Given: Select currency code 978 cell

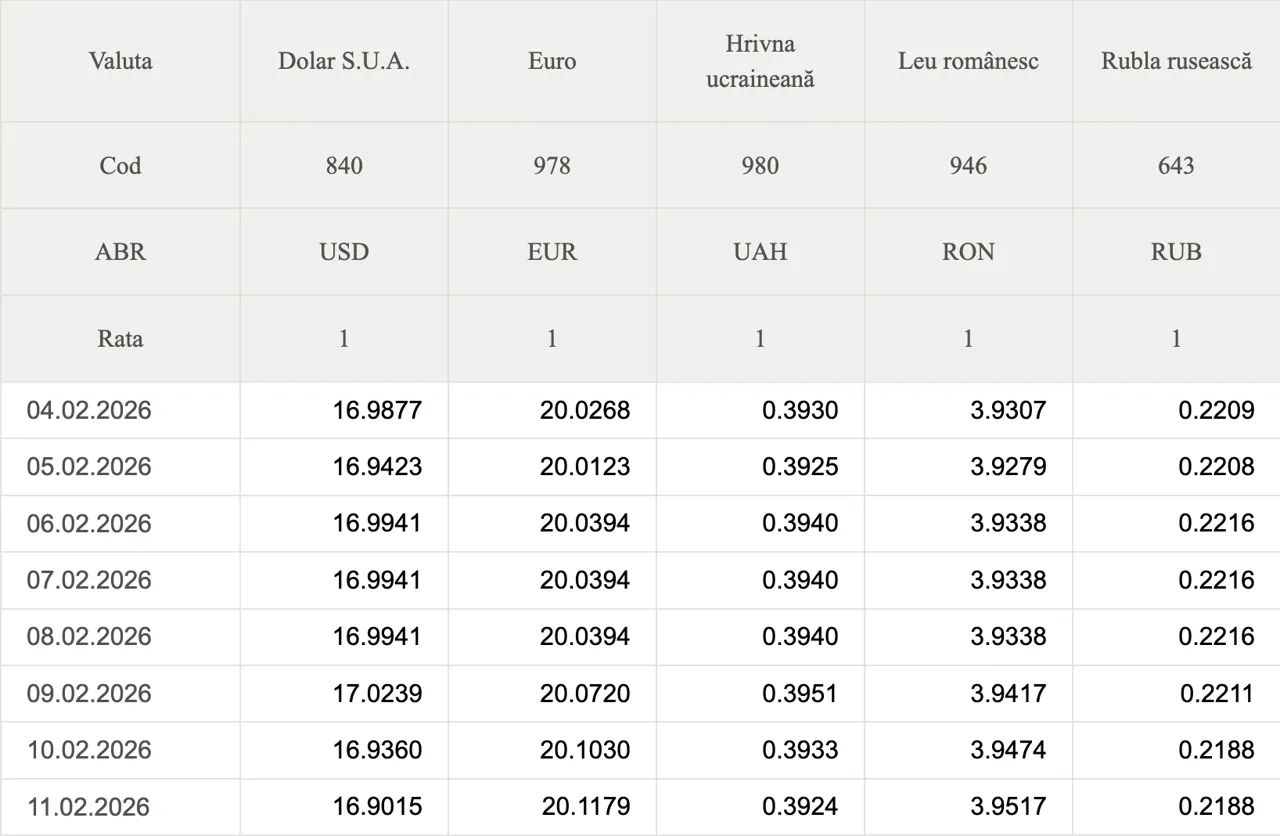Looking at the screenshot, I should [x=552, y=165].
